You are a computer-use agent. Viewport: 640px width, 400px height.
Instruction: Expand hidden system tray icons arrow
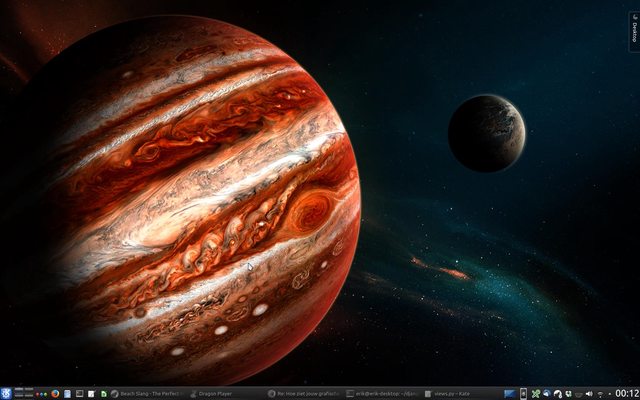[610, 394]
